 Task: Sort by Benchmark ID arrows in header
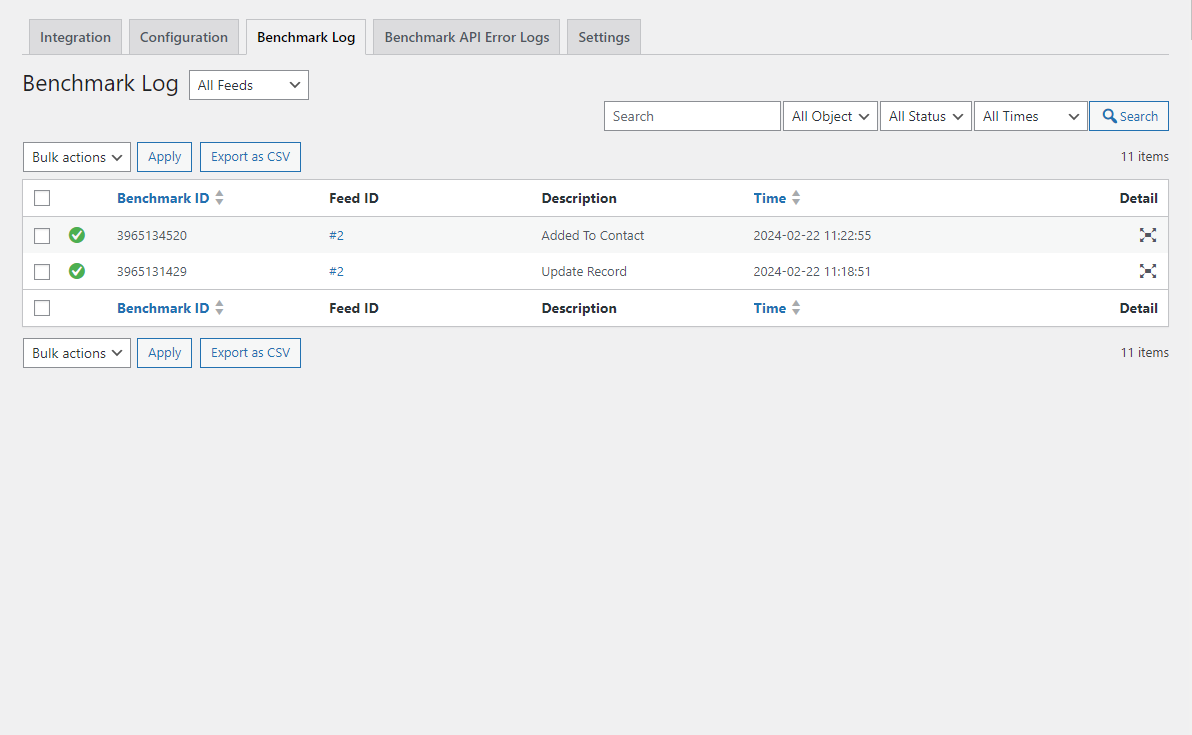[x=220, y=198]
